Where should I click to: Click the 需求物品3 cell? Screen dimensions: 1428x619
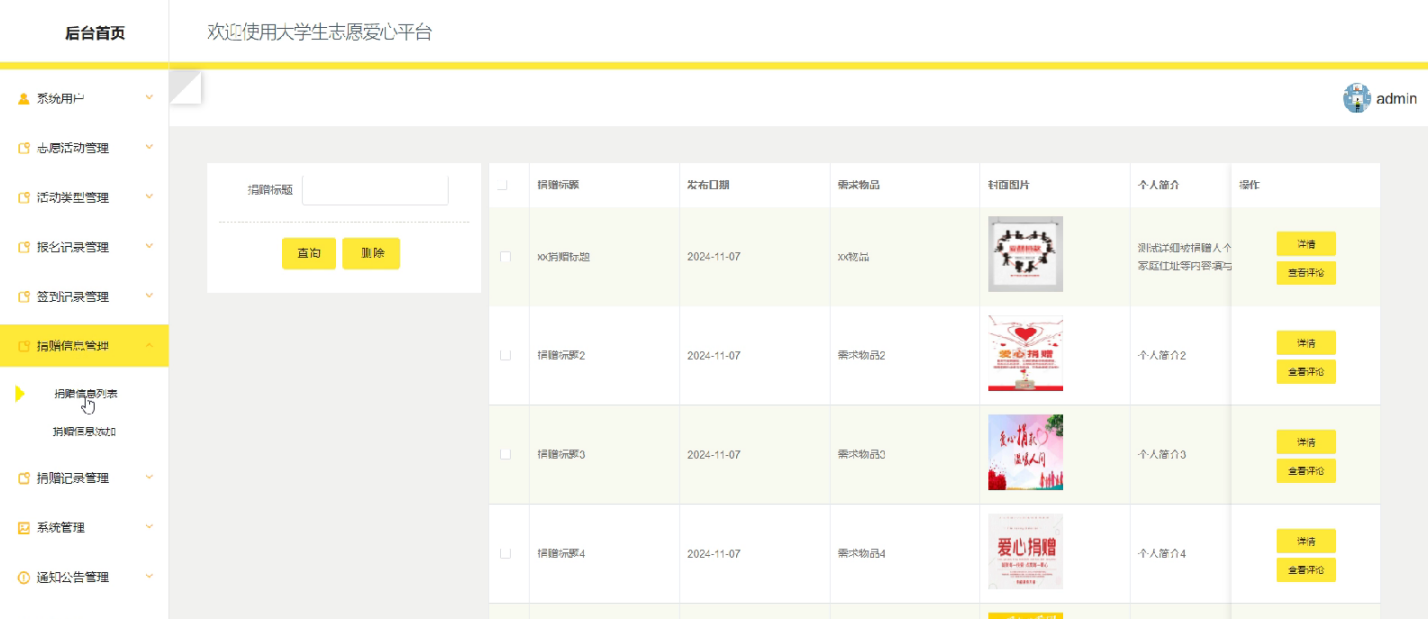tap(861, 454)
